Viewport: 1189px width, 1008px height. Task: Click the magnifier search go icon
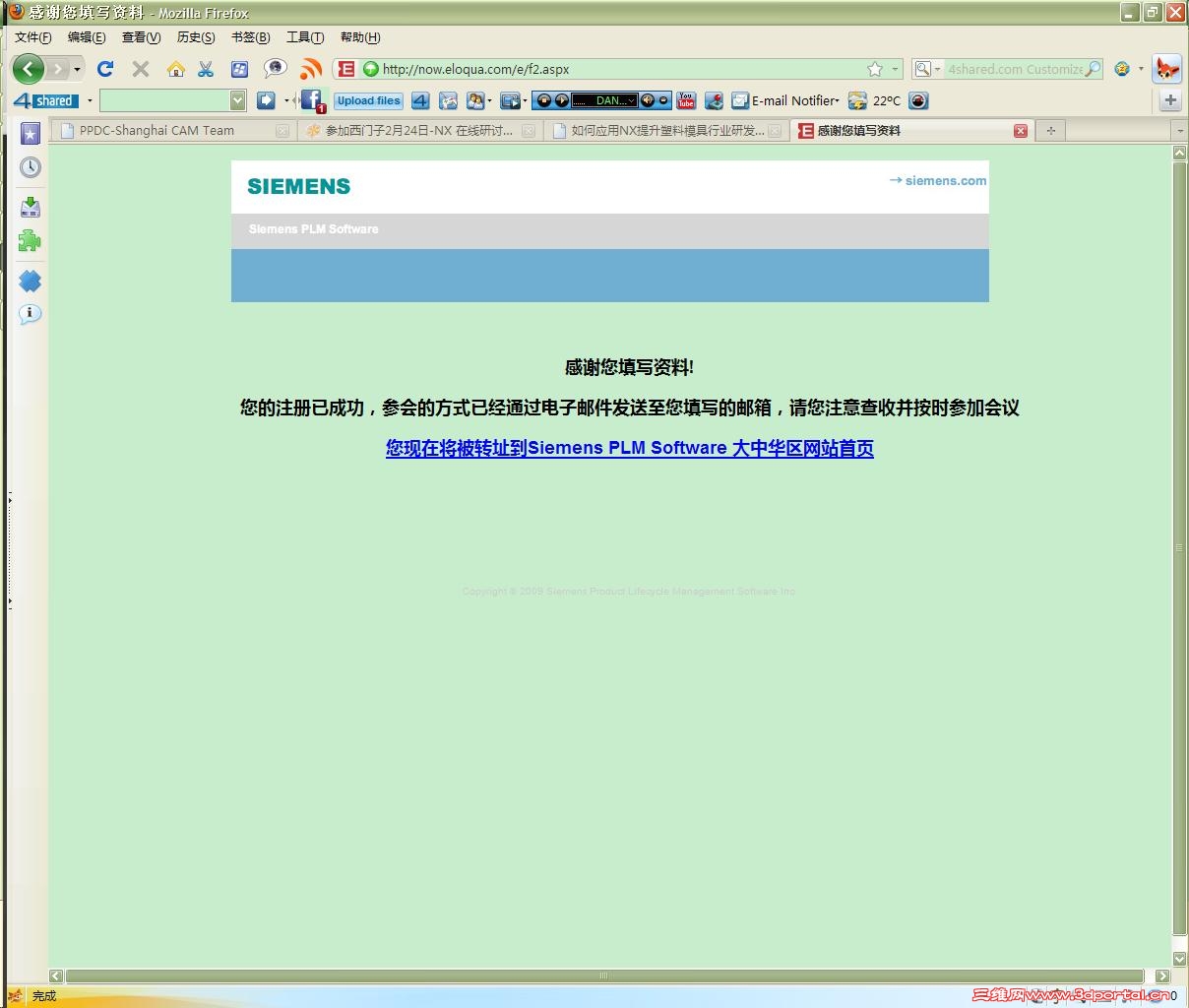(x=1093, y=69)
